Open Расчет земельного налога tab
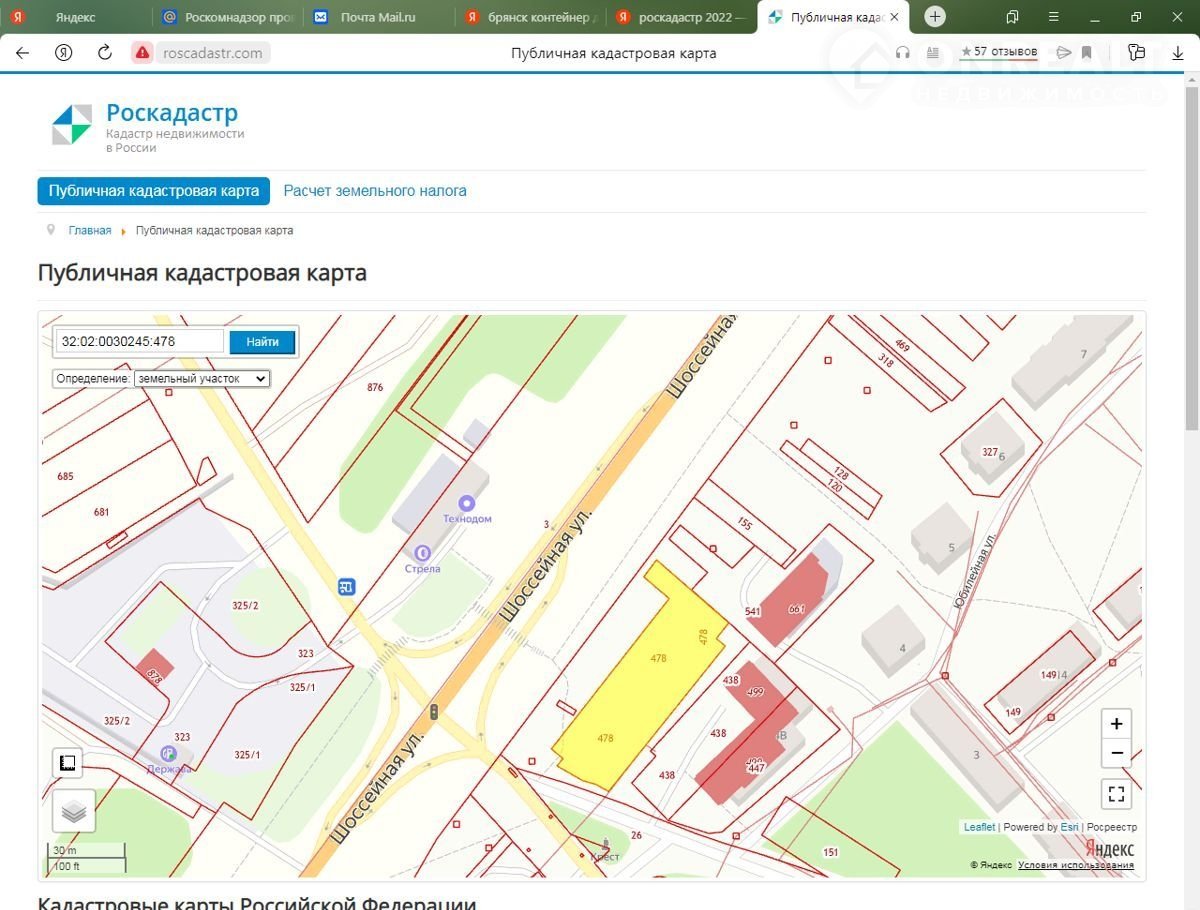Screen dimensions: 1200x910 375,191
